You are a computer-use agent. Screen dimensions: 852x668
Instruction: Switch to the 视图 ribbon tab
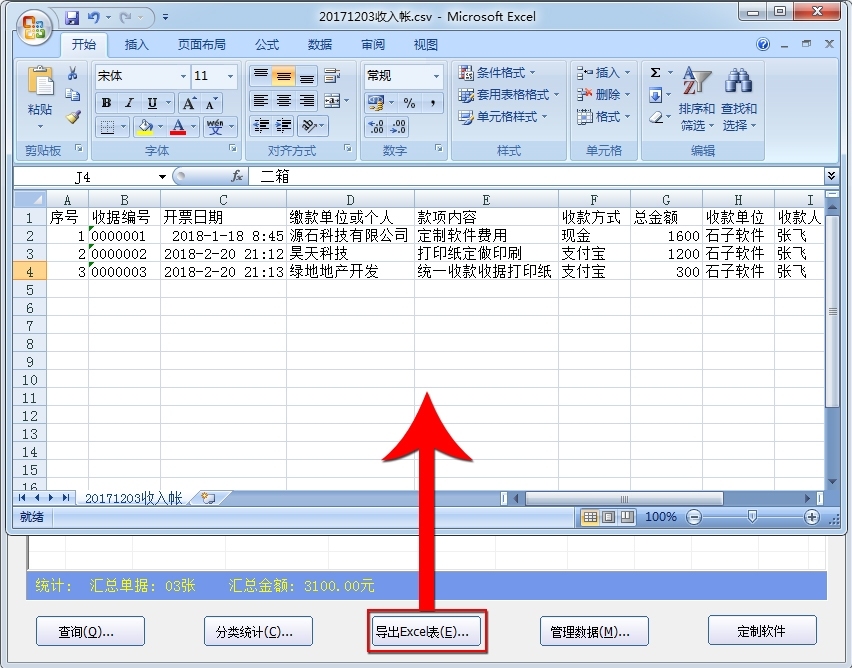(425, 45)
